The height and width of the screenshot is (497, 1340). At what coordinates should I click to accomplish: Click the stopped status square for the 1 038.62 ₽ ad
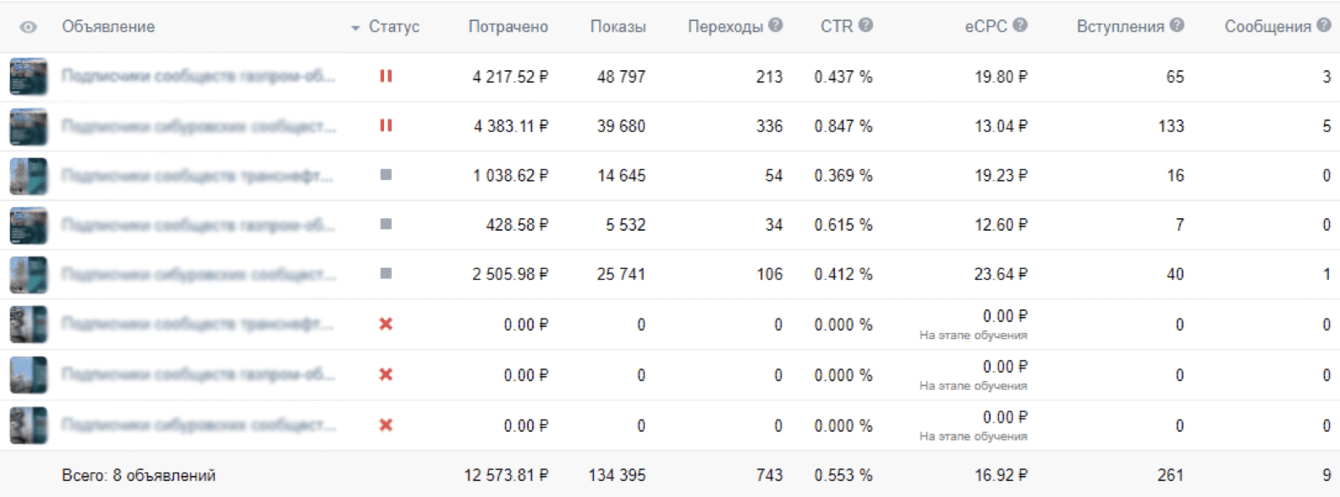pos(386,175)
